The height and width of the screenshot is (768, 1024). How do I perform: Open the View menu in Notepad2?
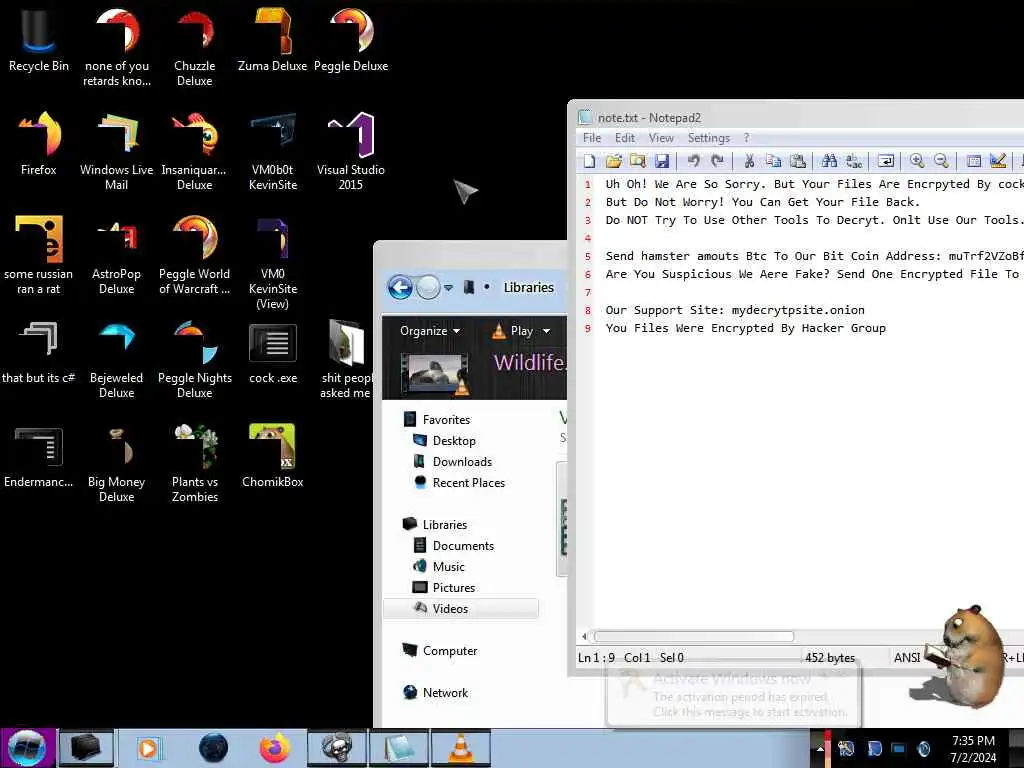661,138
